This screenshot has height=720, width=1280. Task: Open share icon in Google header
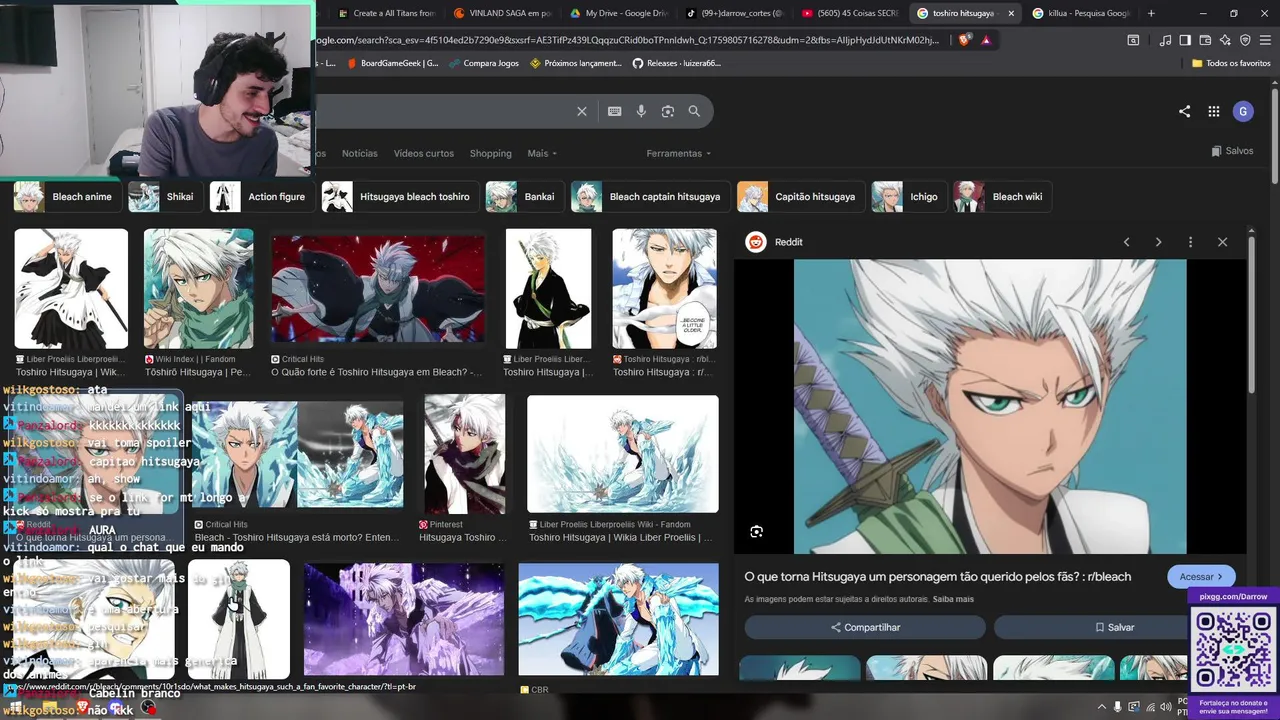(x=1184, y=111)
